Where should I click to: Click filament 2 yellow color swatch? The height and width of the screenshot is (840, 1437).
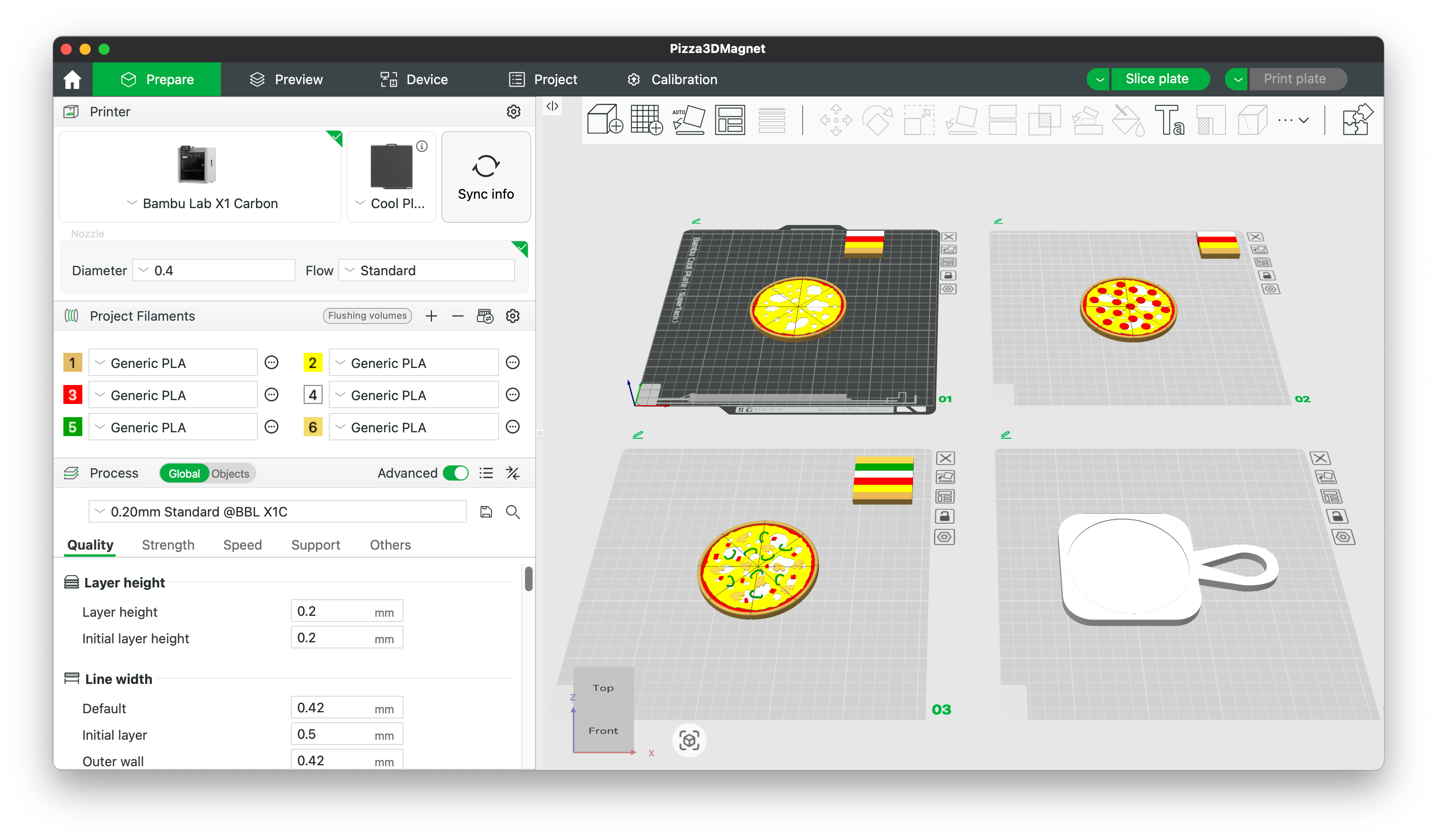pos(313,363)
